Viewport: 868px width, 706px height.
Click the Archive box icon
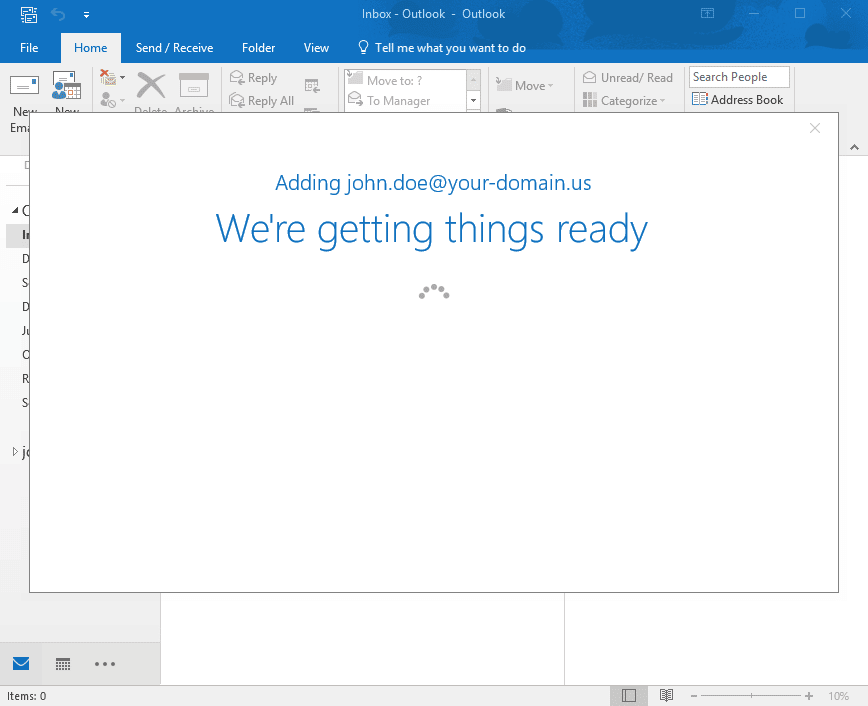194,86
